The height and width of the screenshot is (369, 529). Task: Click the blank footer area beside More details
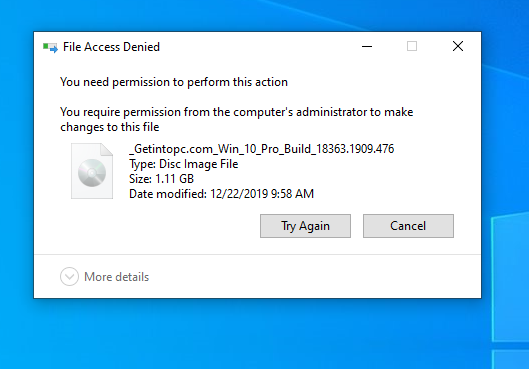(314, 277)
